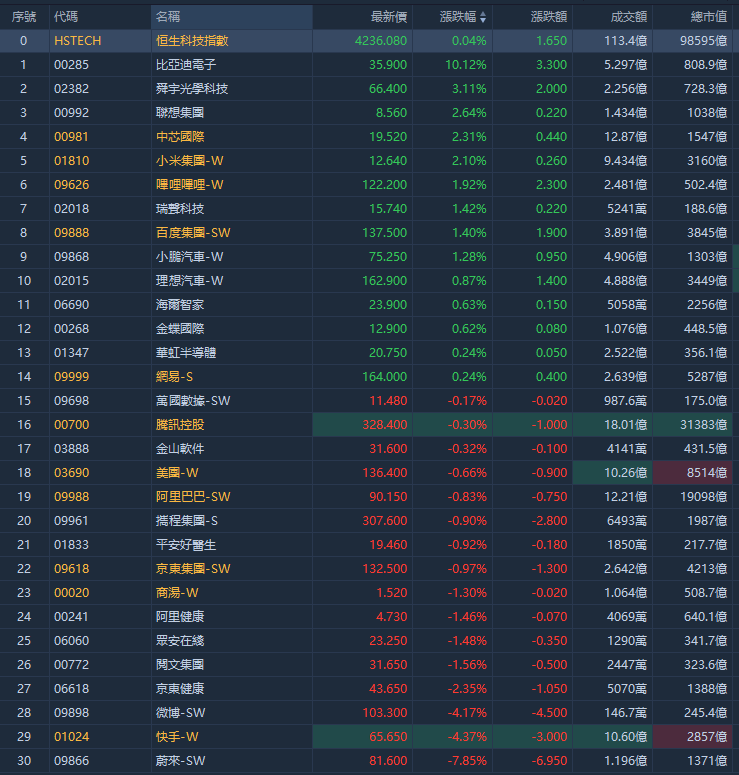Sort by 漲跌額 column header
This screenshot has width=739, height=775.
click(x=549, y=17)
